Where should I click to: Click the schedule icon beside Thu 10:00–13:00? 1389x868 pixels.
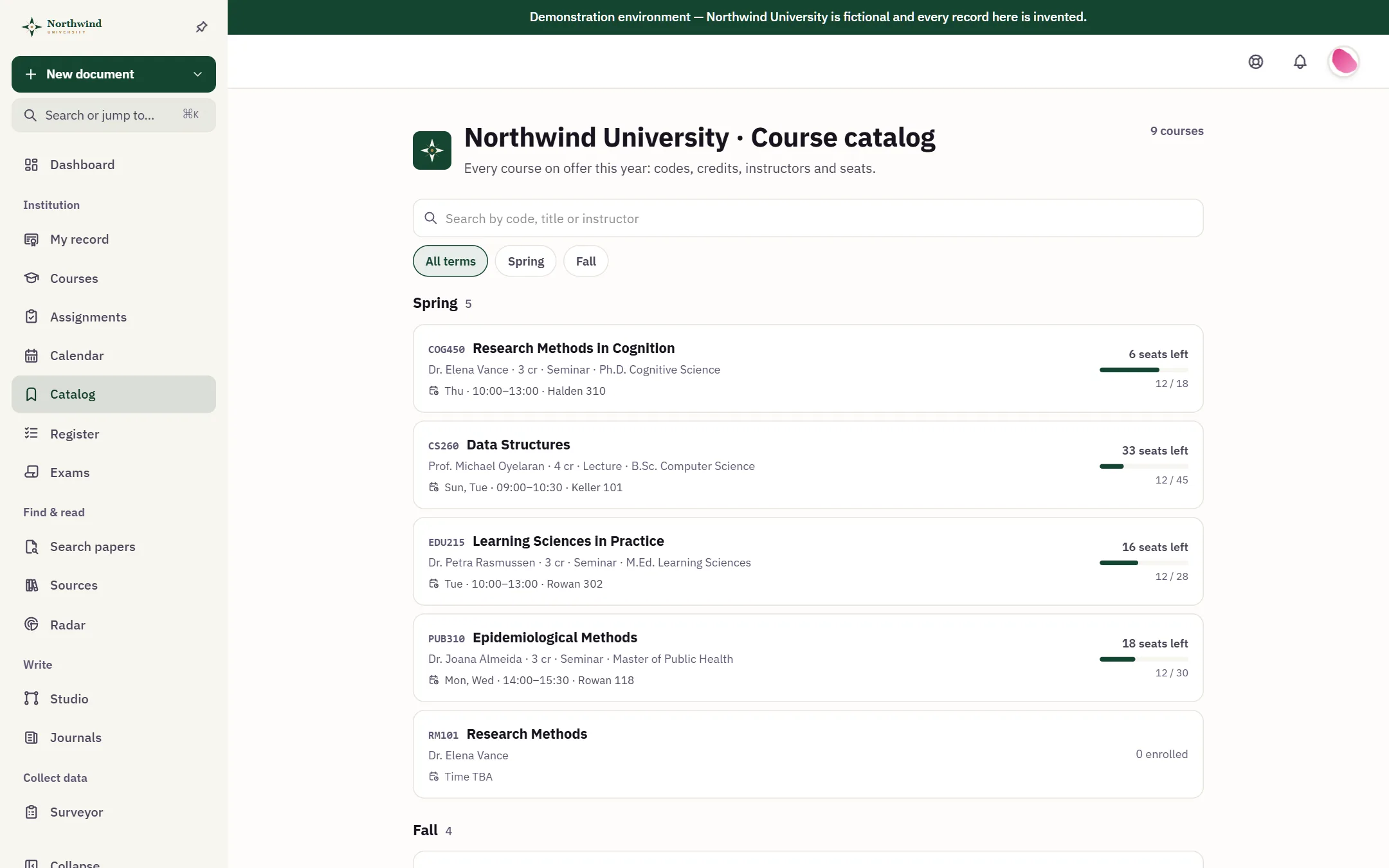(x=434, y=391)
